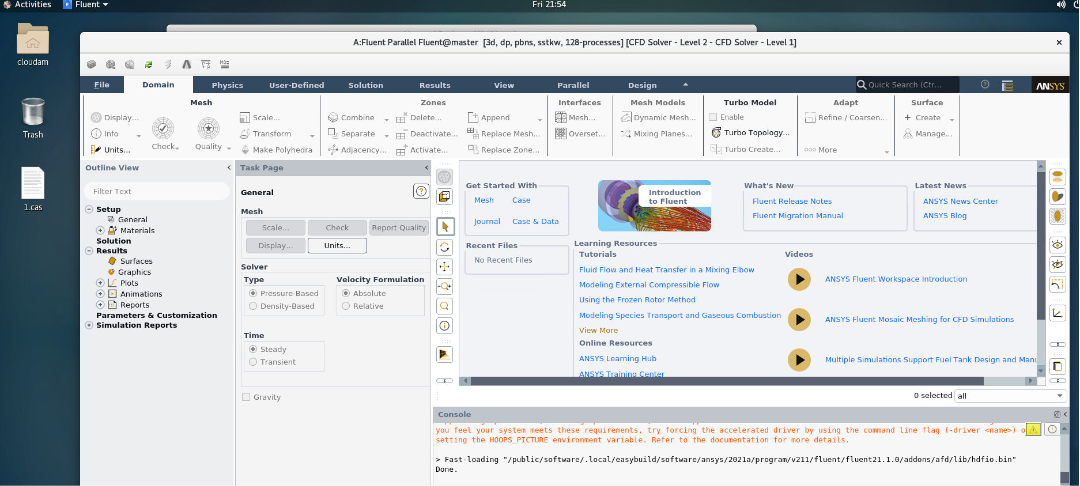The image size is (1080, 486).
Task: Click the yellow warning icon in console
Action: (1033, 429)
